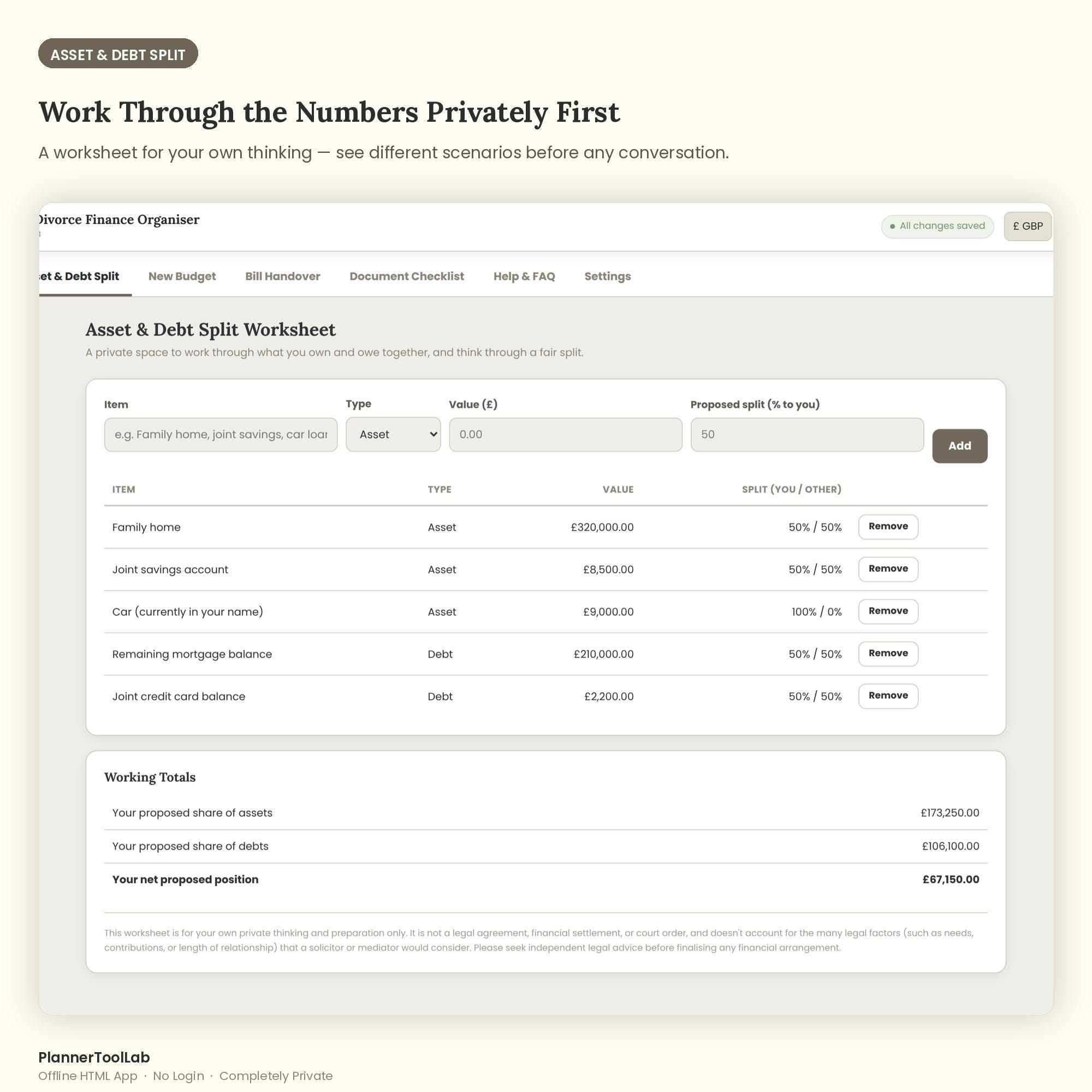Remove the Joint savings account row
The image size is (1092, 1092).
888,568
